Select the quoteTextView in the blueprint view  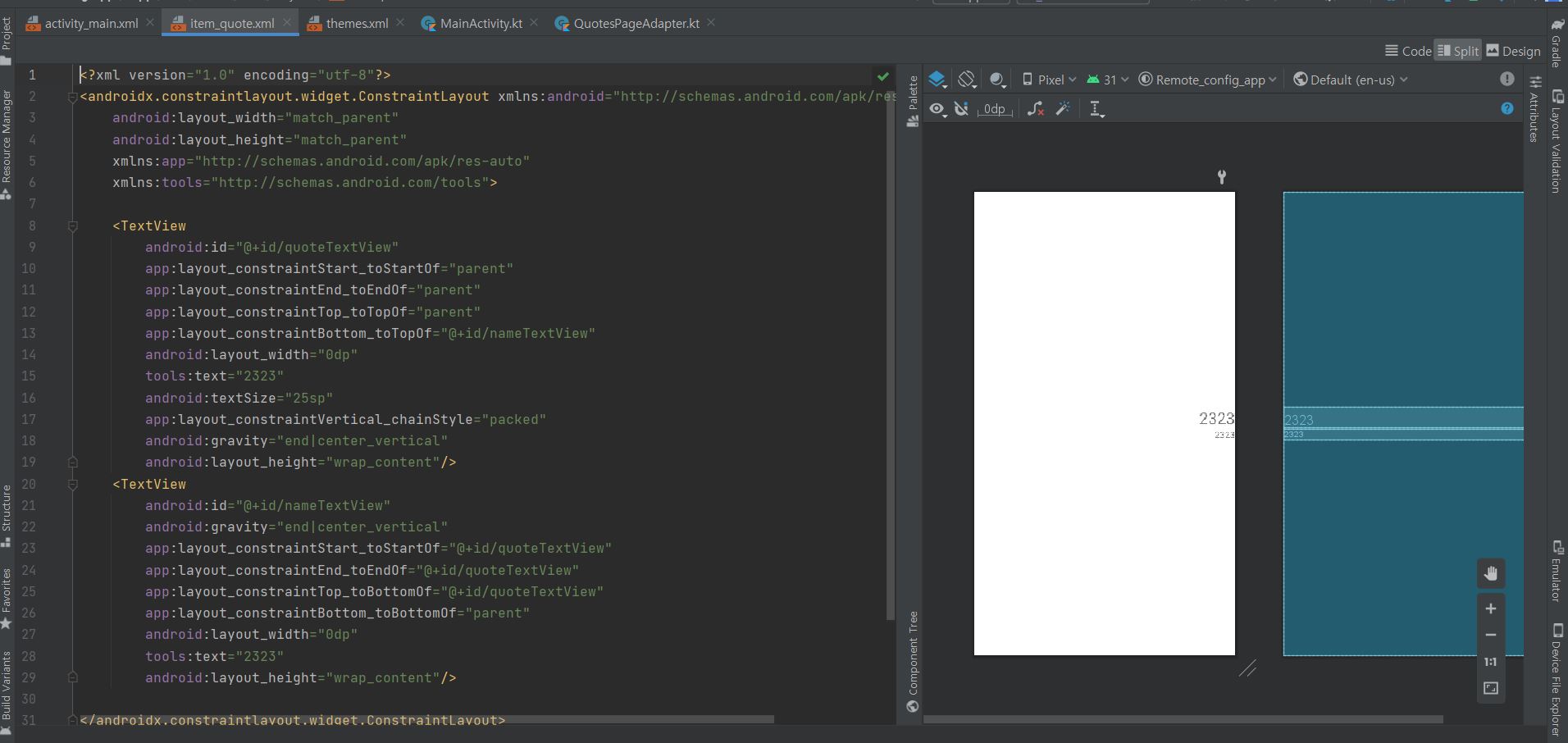[1403, 417]
